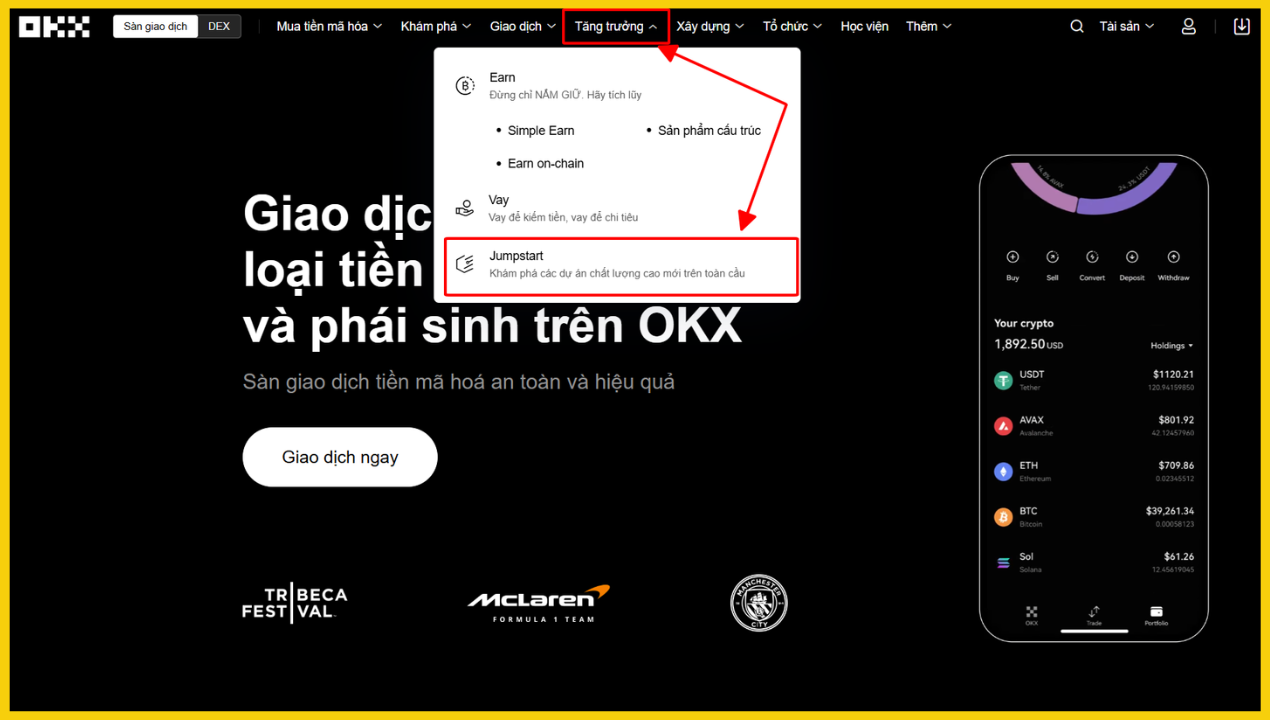Open the Holdings dropdown in phone

1172,346
